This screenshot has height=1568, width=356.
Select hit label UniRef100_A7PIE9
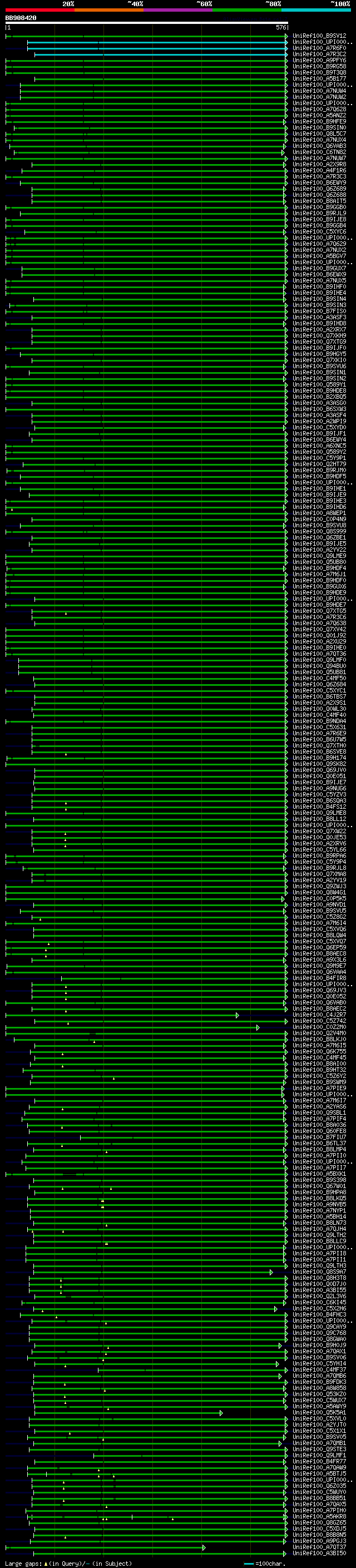[319, 1089]
